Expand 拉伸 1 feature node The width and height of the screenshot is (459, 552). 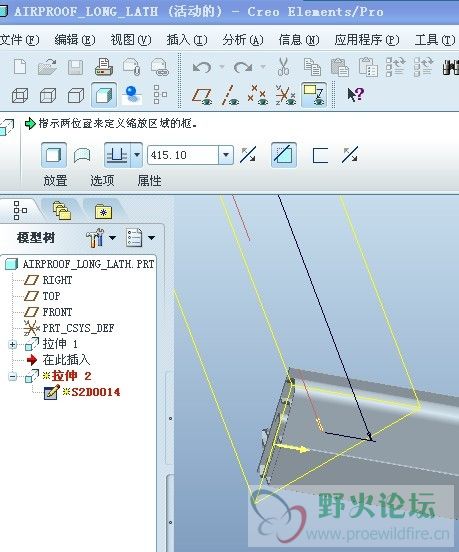(x=13, y=344)
